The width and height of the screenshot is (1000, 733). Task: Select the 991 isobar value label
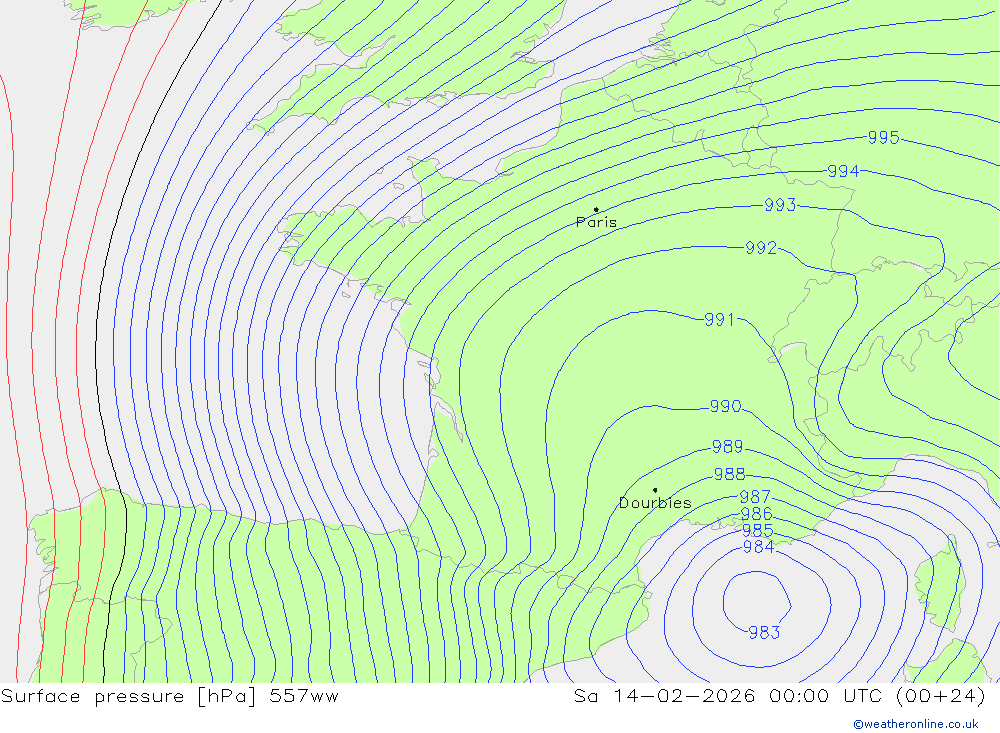[719, 320]
